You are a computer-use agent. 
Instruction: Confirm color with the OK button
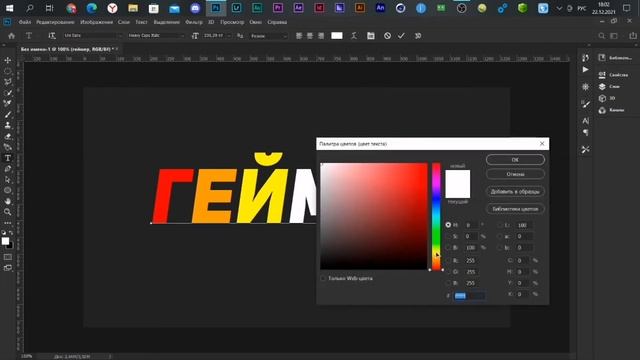515,160
